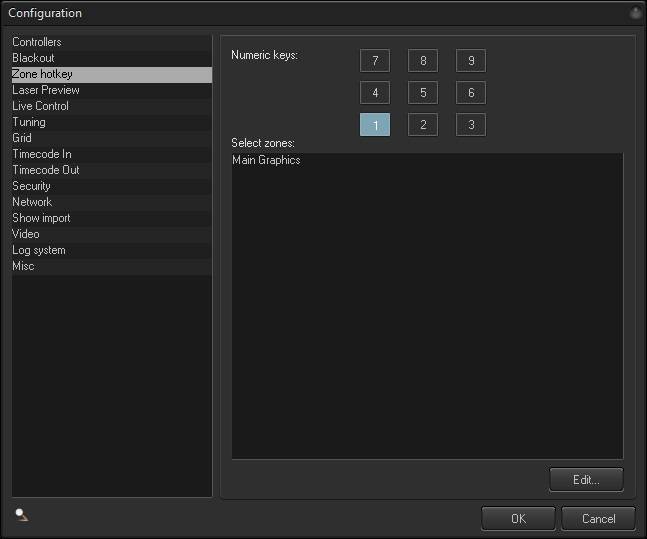Open the Blackout settings category
The image size is (647, 539).
(33, 58)
